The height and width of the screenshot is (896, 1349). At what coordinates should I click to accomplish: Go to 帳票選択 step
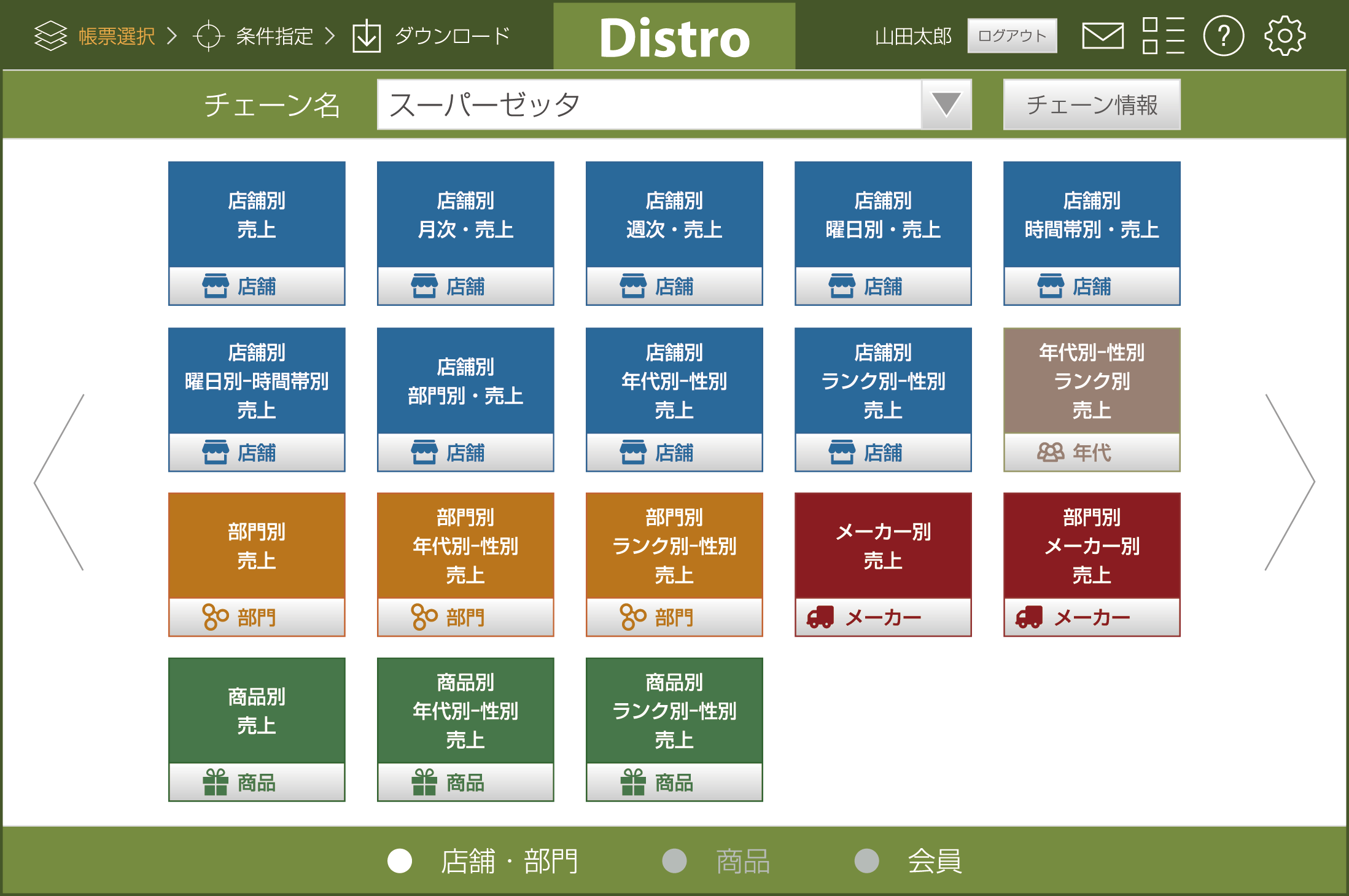[117, 36]
